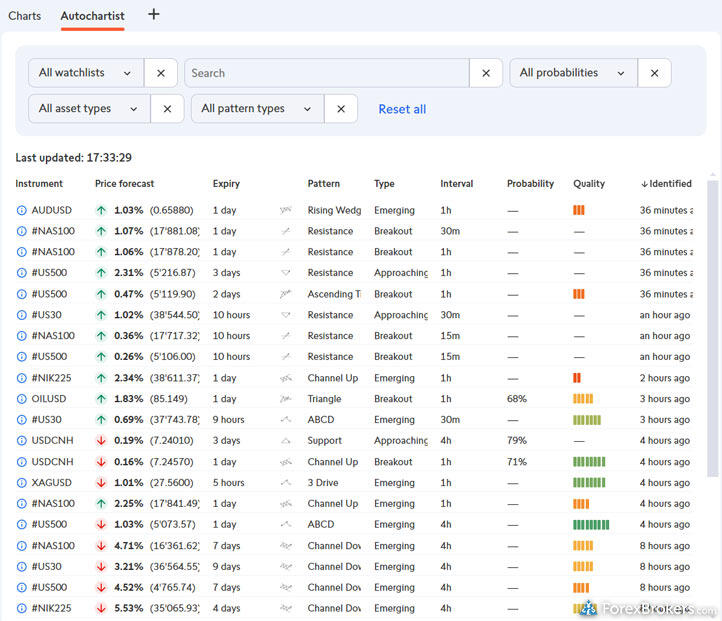Sort by Price forecast column header
The image size is (722, 621).
(x=124, y=184)
